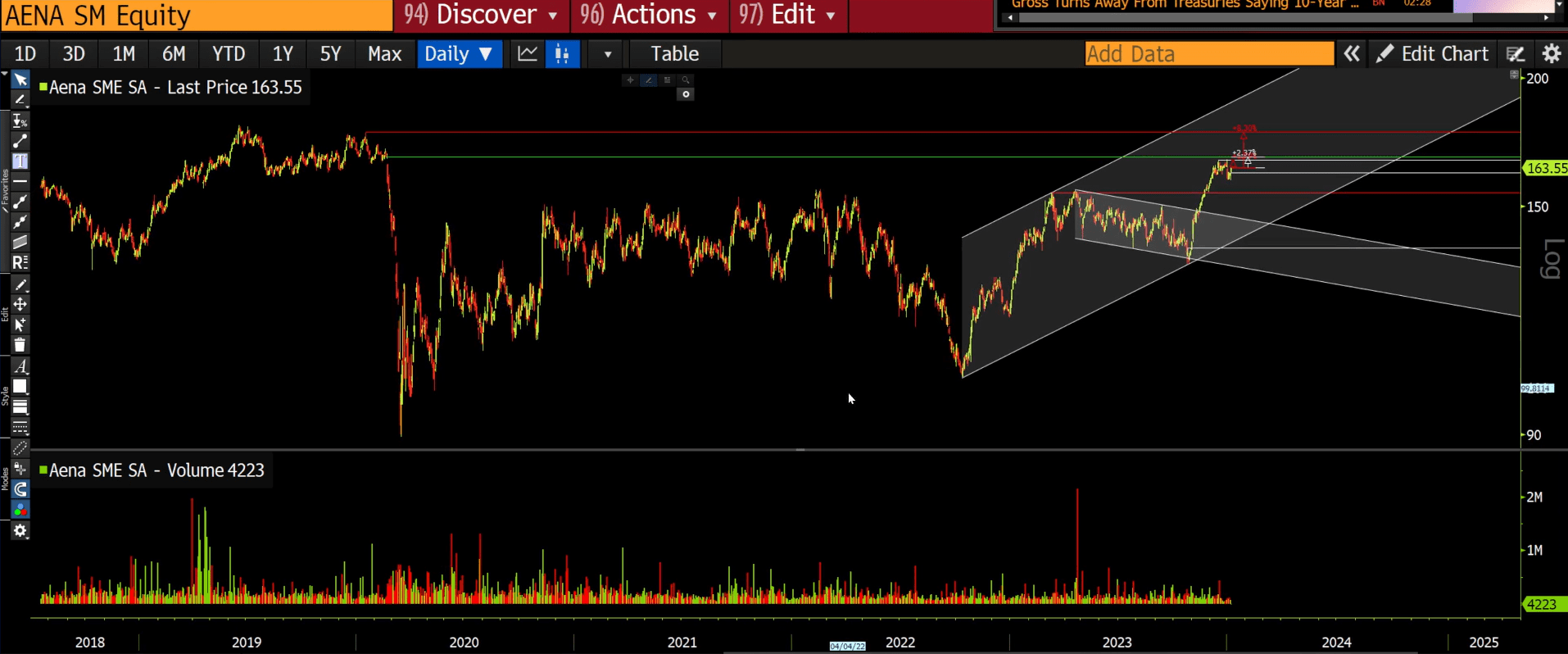Switch chart range to 3D
Screen dimensions: 1568x654
74,54
